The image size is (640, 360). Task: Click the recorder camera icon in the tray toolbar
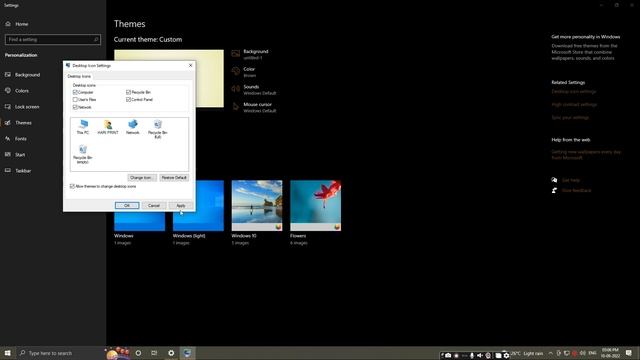click(x=448, y=356)
